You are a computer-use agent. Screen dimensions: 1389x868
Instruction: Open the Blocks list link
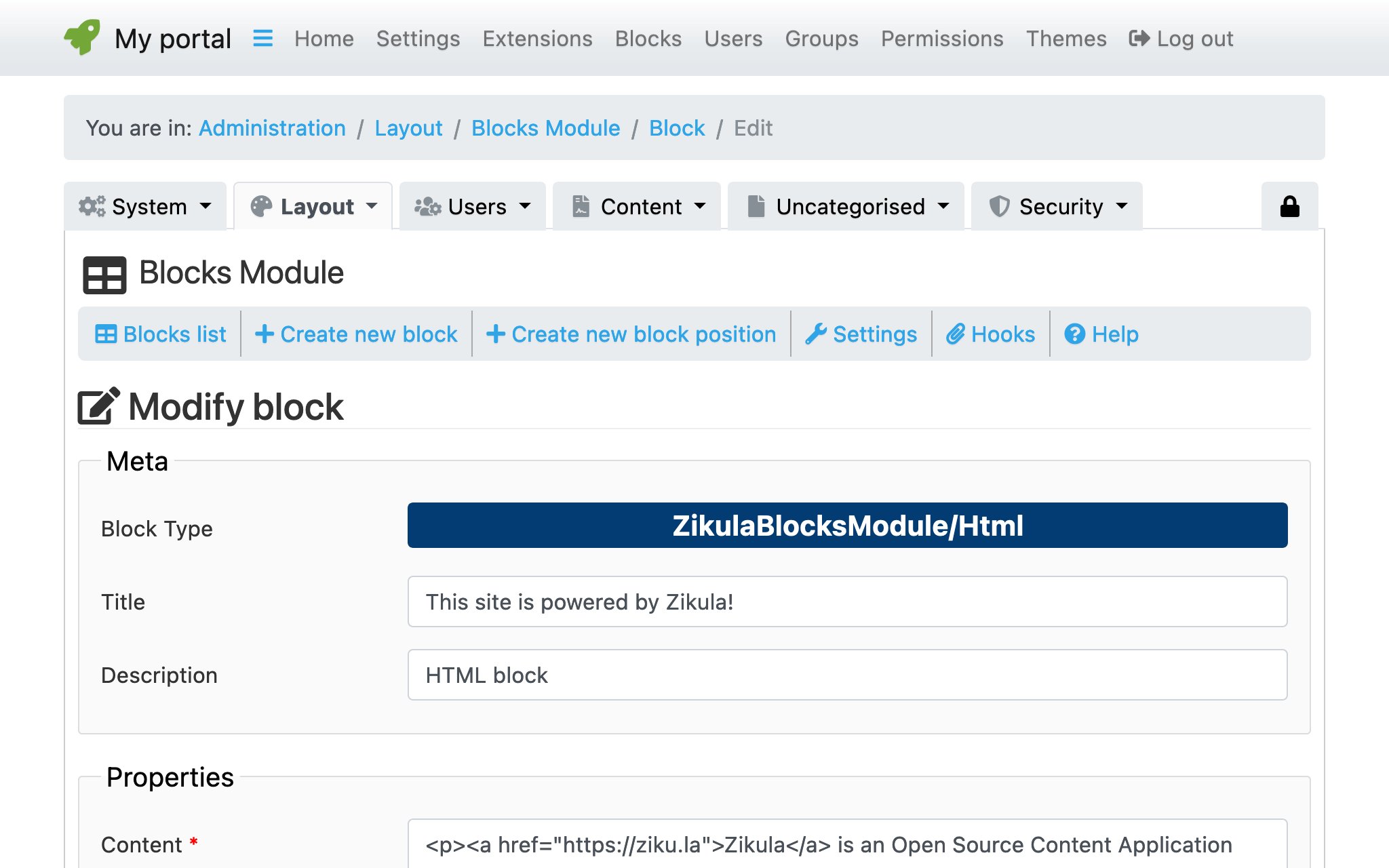tap(161, 334)
